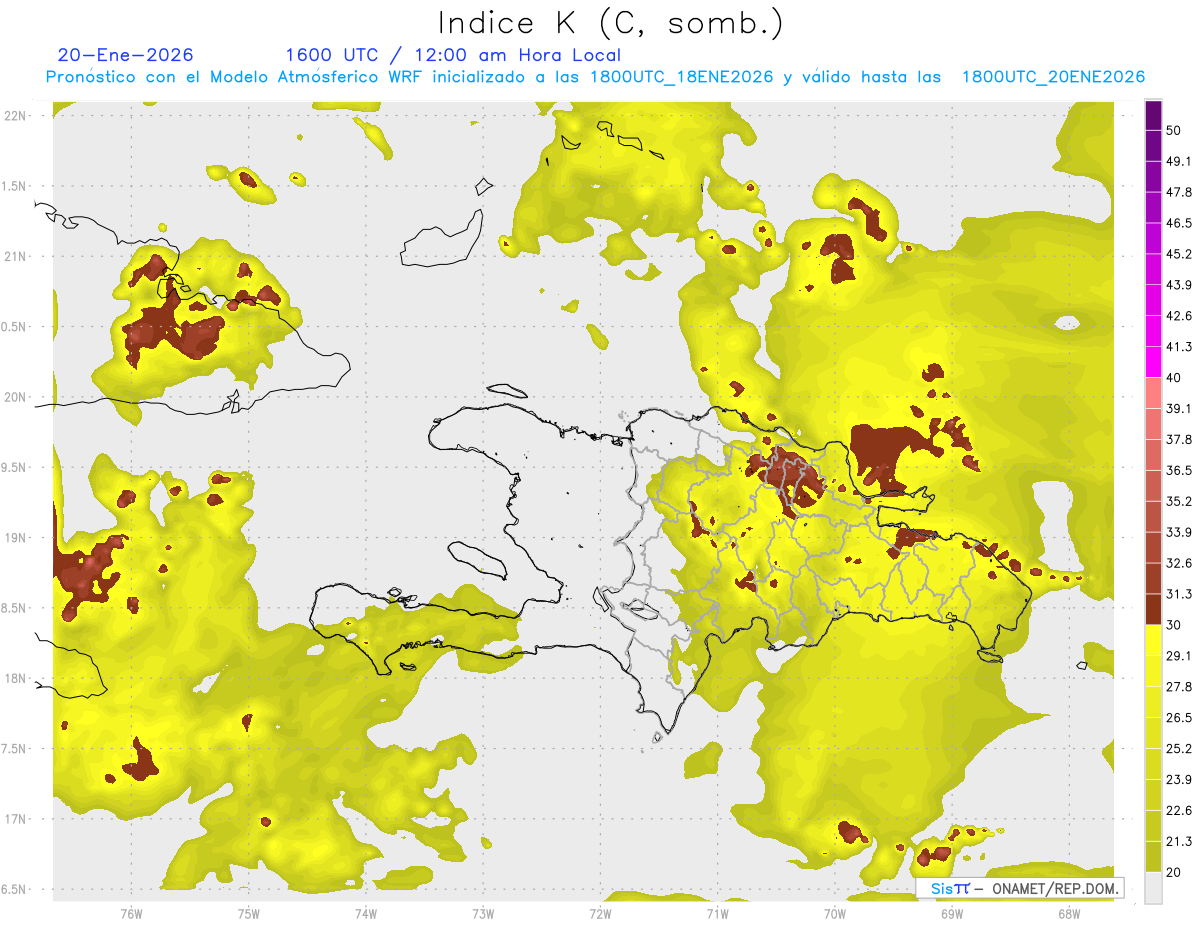Click the '40' color bar label

coord(1174,378)
